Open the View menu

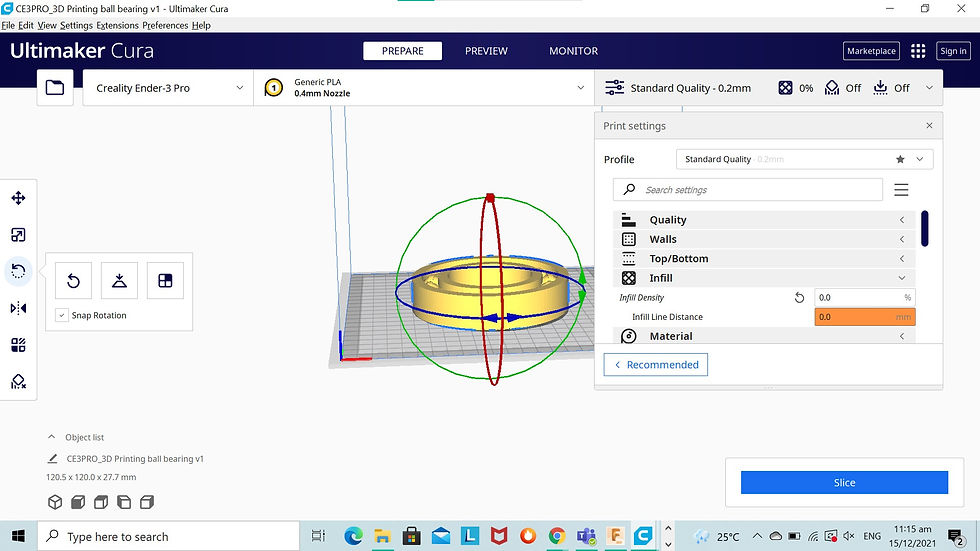tap(47, 26)
